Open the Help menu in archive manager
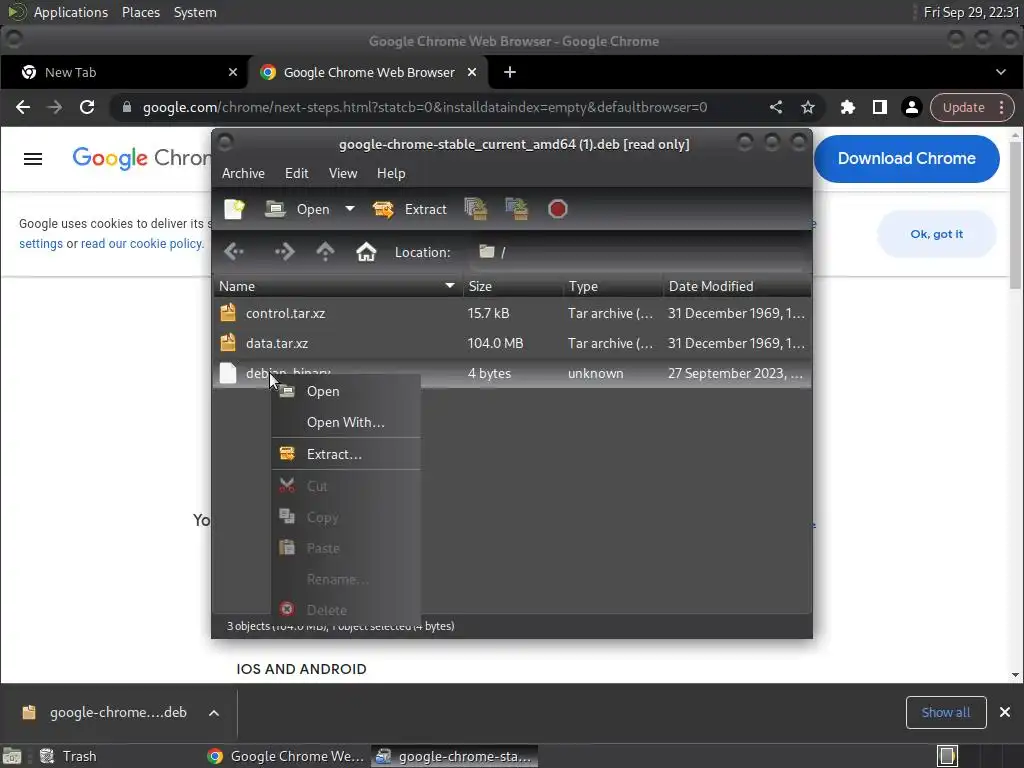The image size is (1024, 768). click(x=391, y=173)
